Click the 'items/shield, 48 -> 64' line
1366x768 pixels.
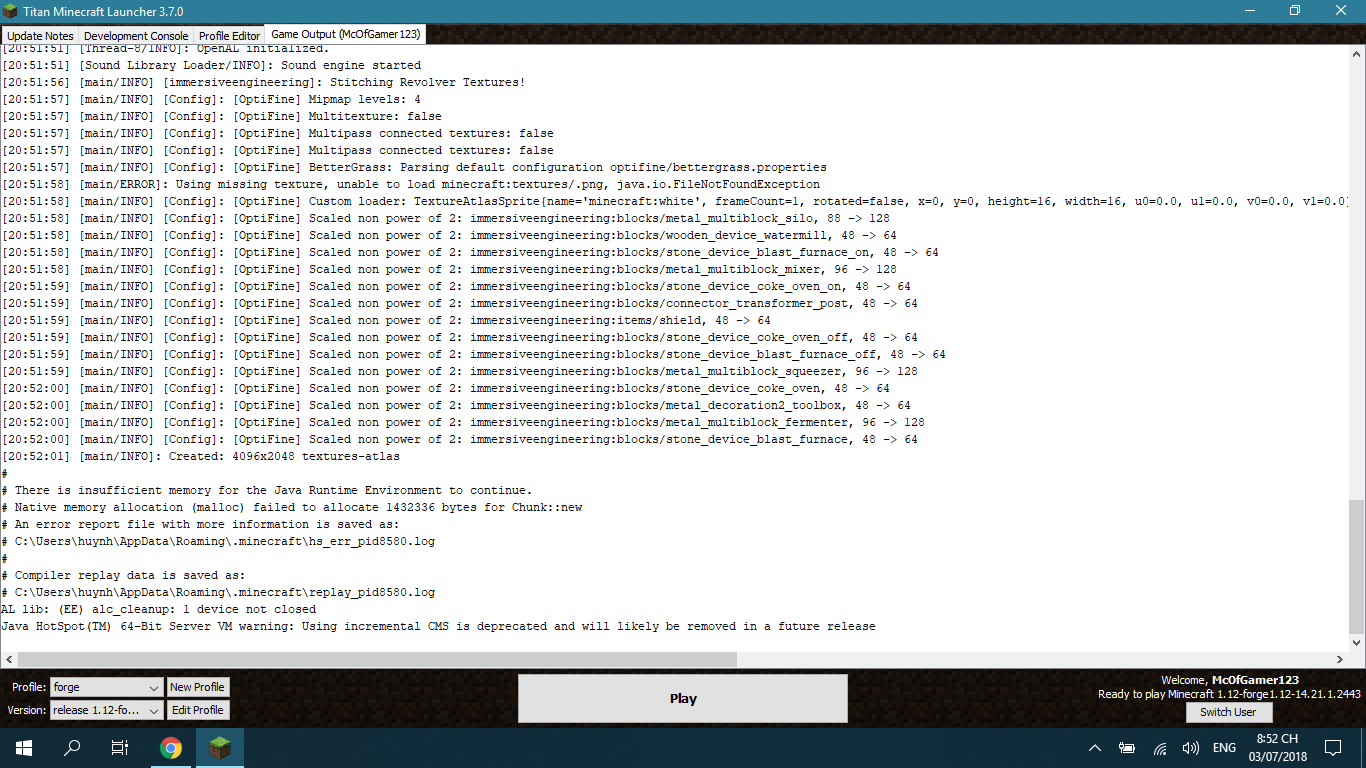387,320
